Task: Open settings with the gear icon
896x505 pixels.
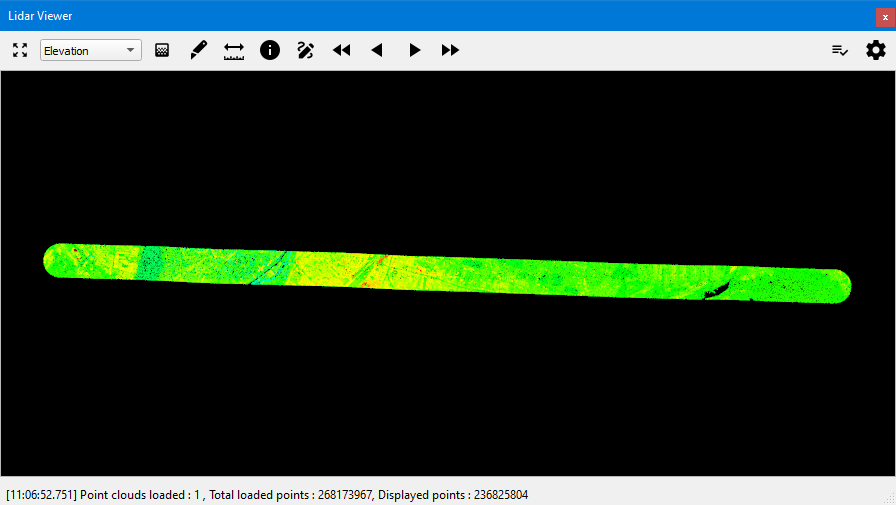Action: [875, 50]
